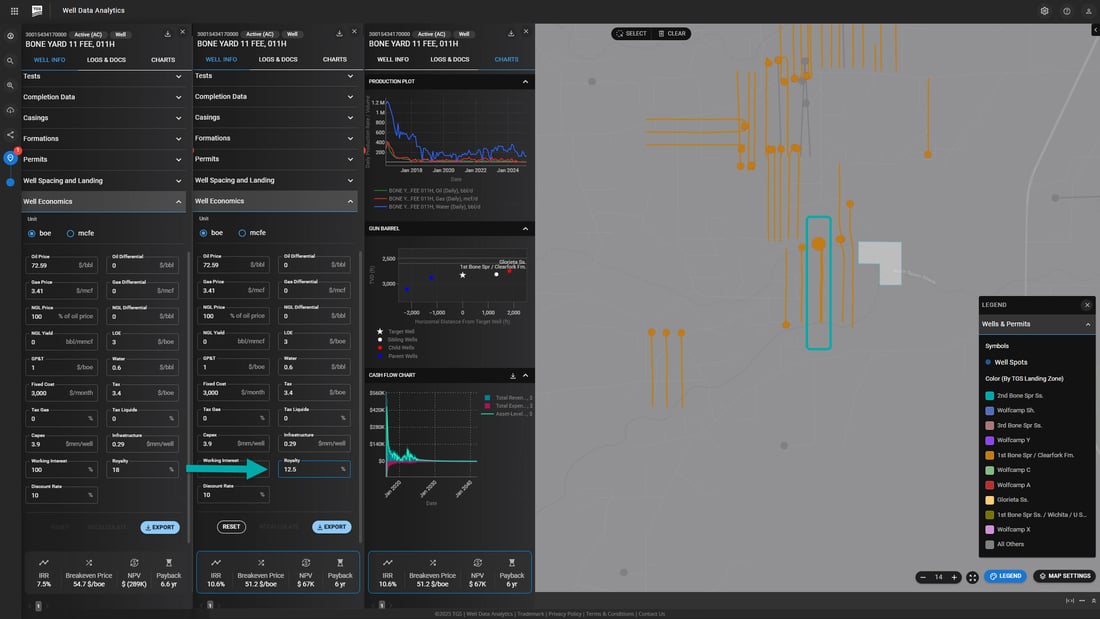The width and height of the screenshot is (1100, 619).
Task: Switch to Charts tab in first panel
Action: click(163, 60)
